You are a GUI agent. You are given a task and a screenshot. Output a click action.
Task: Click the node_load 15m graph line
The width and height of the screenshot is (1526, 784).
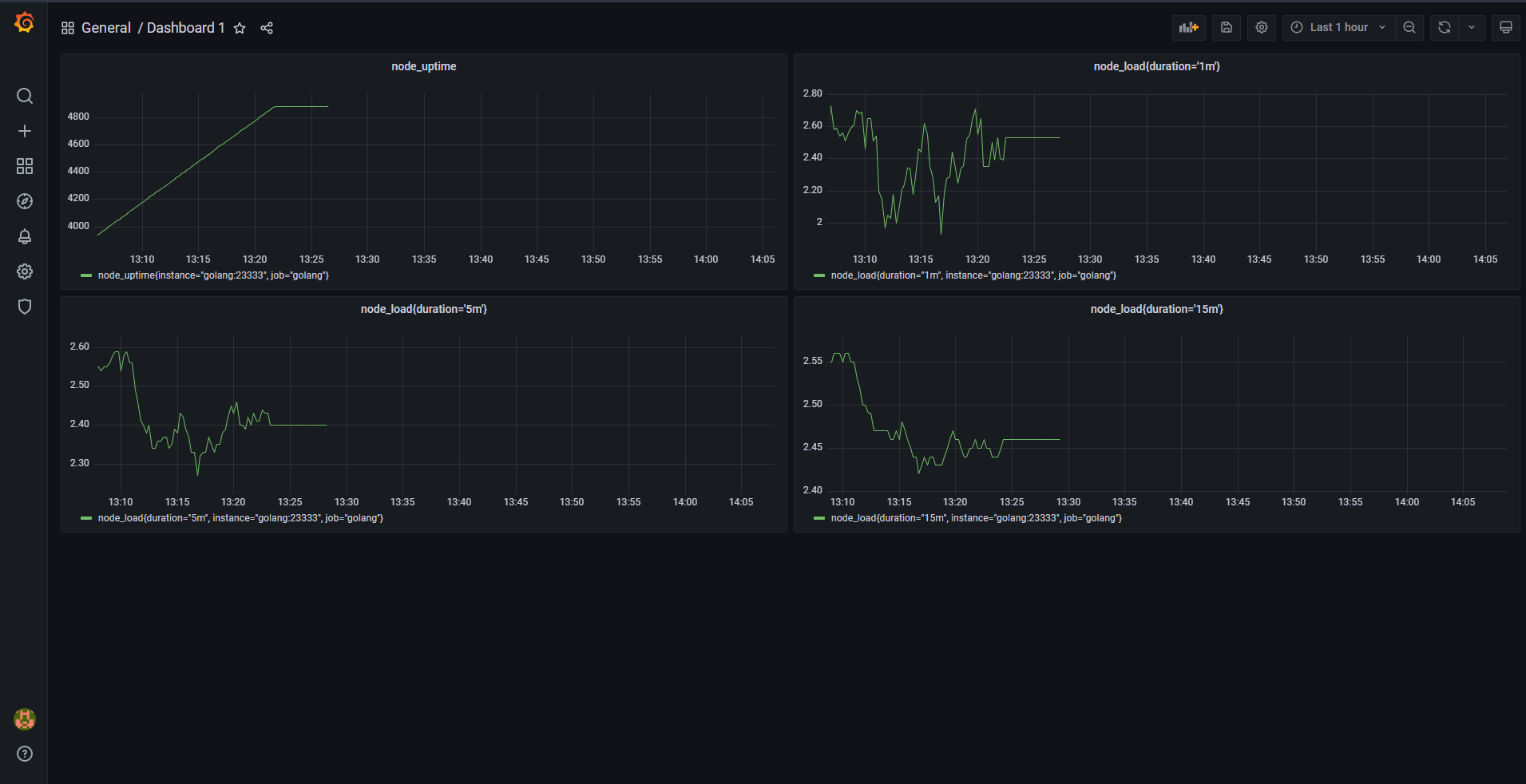tap(1030, 439)
